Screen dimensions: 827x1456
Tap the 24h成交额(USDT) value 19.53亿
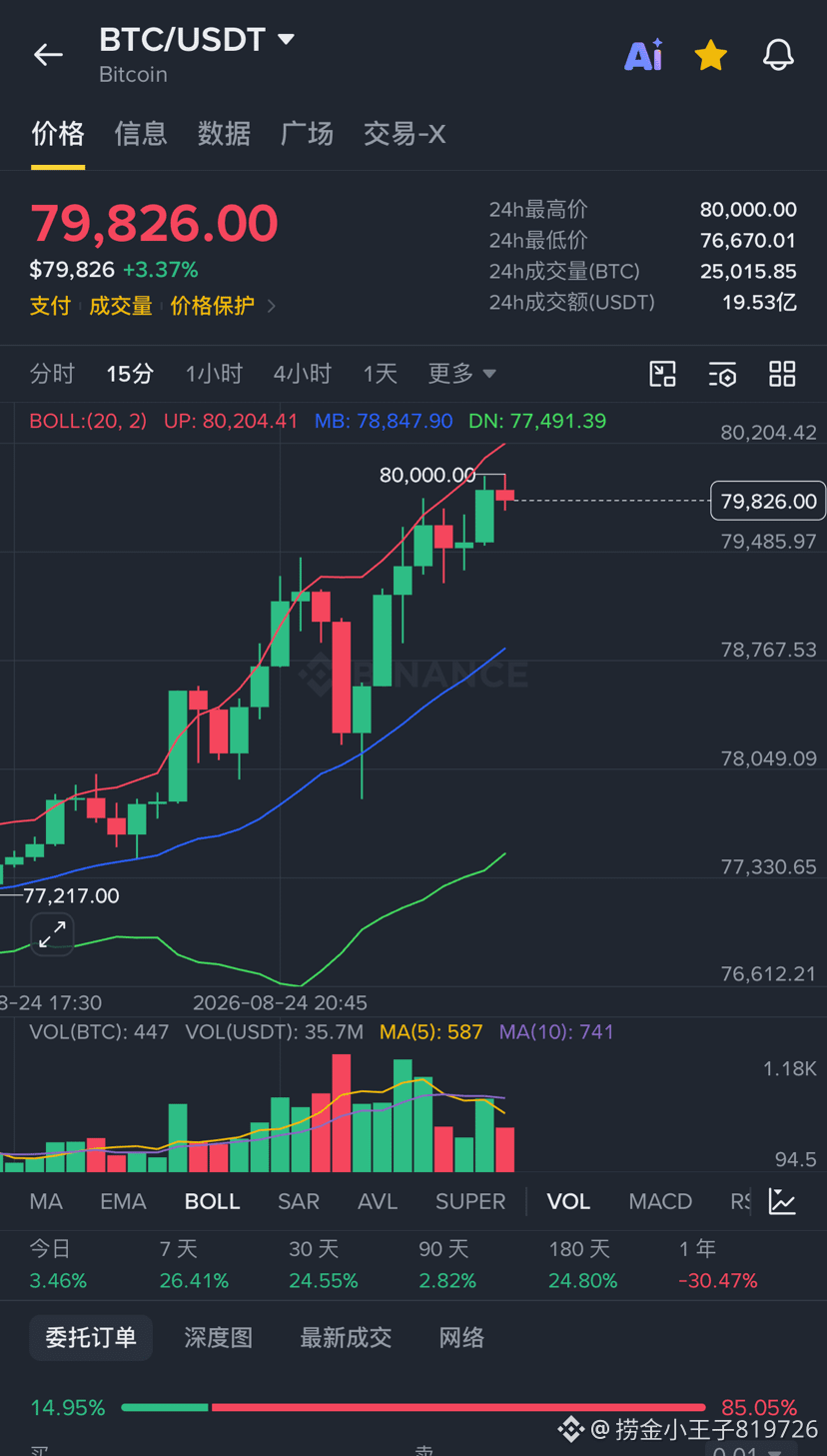tap(759, 303)
